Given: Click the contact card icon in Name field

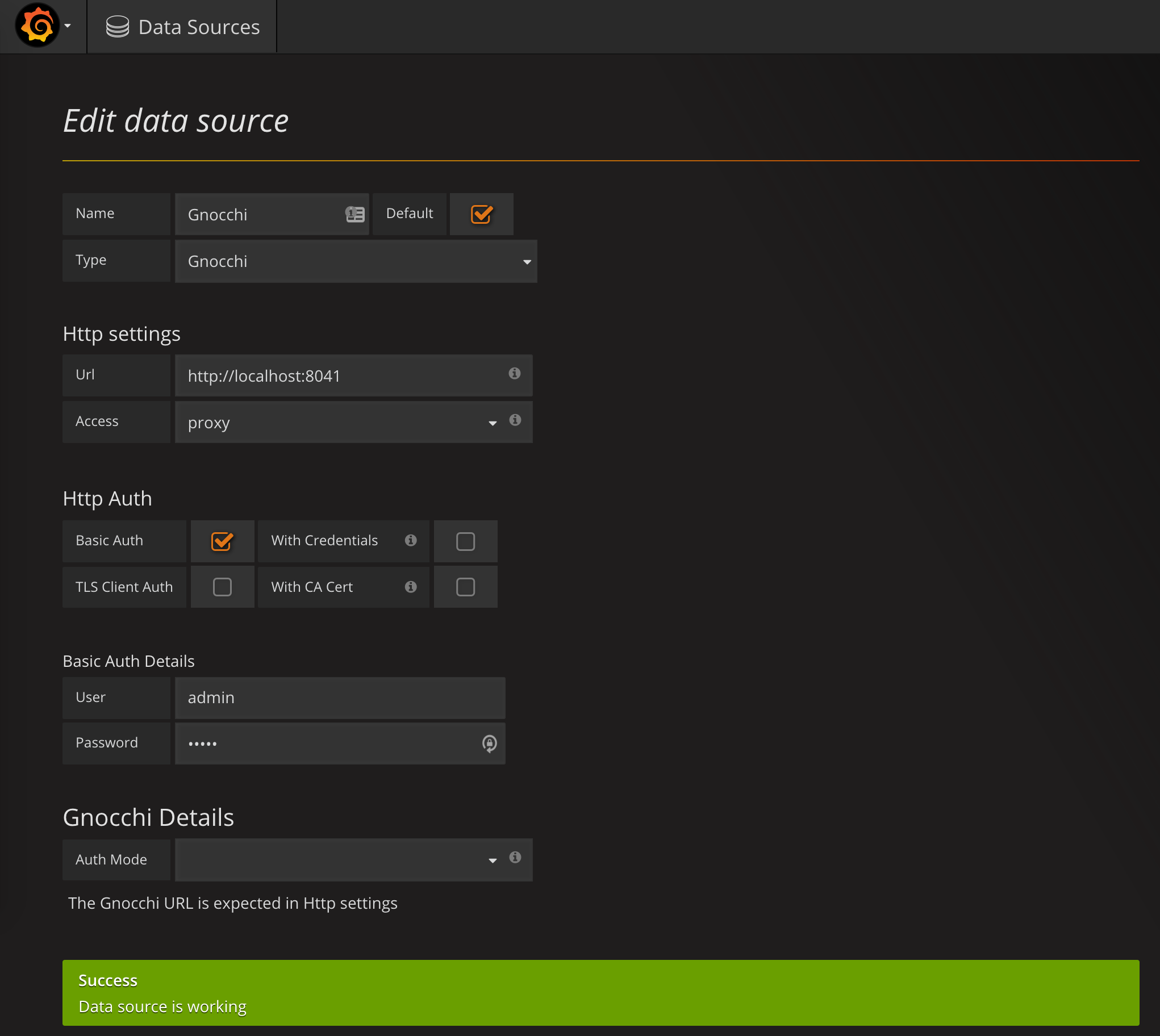Looking at the screenshot, I should pyautogui.click(x=354, y=214).
